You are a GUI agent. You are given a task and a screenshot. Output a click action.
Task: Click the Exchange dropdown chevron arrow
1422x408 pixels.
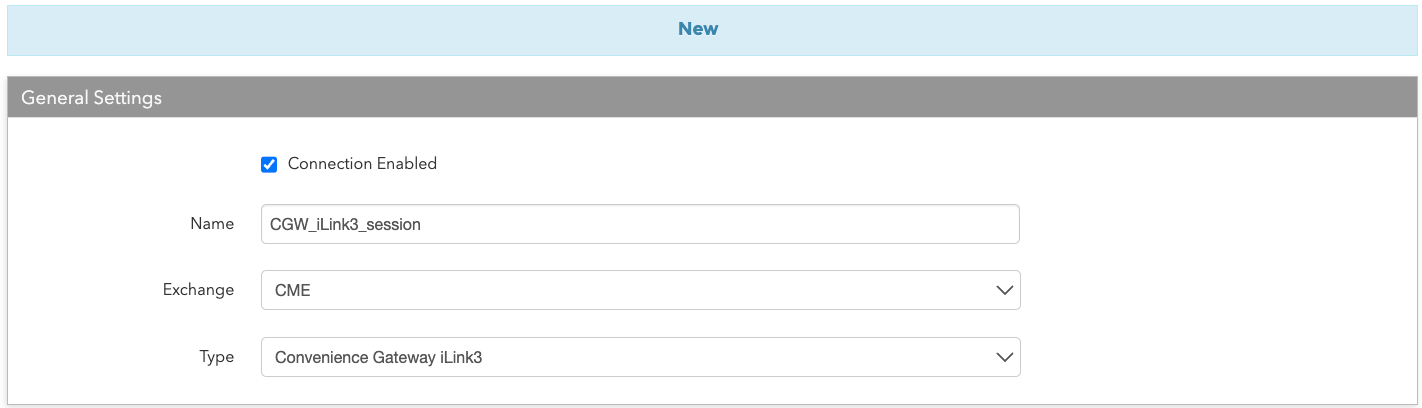1004,290
